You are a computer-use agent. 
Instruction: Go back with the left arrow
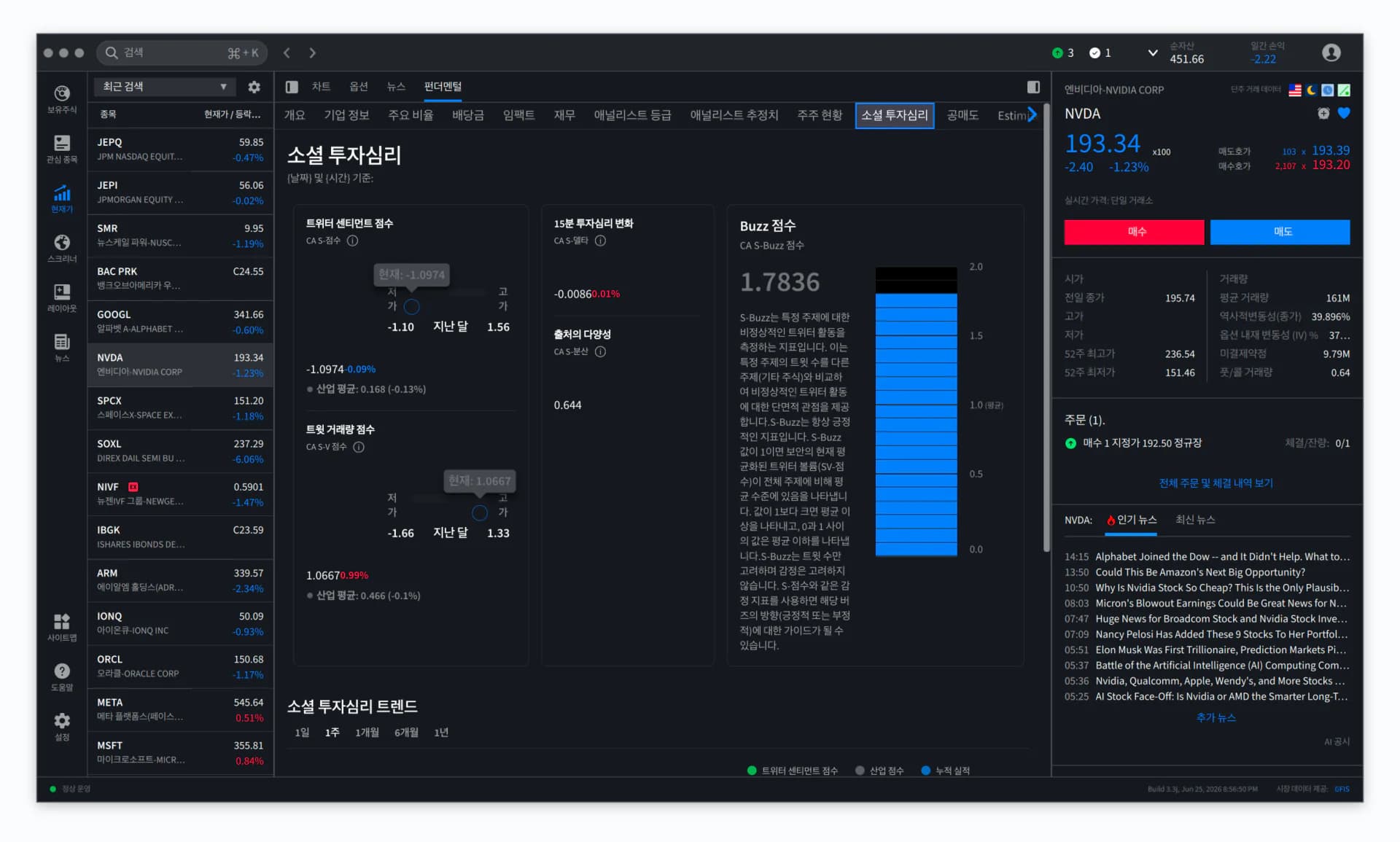287,52
